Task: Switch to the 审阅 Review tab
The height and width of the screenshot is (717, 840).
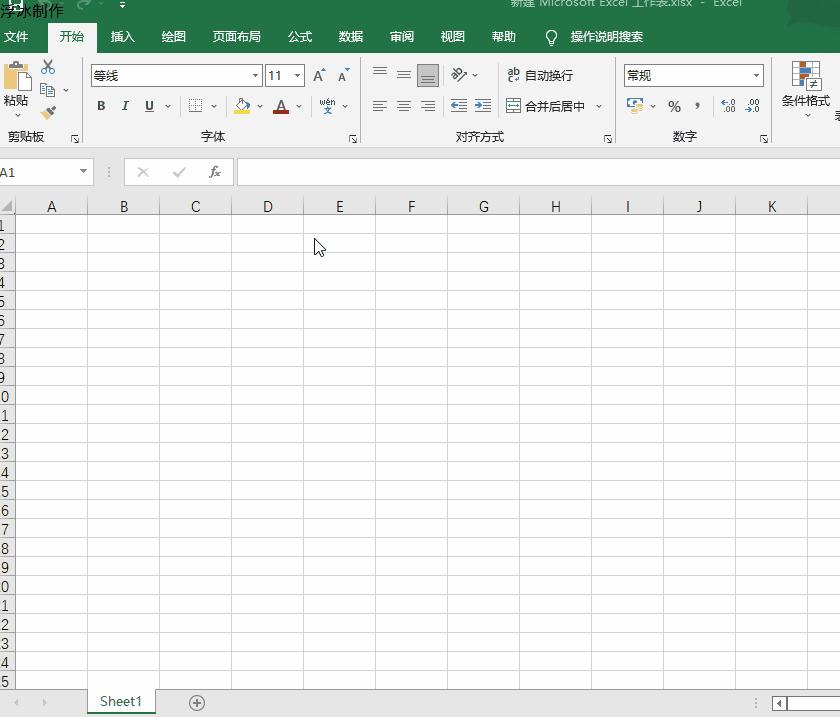Action: [x=402, y=37]
